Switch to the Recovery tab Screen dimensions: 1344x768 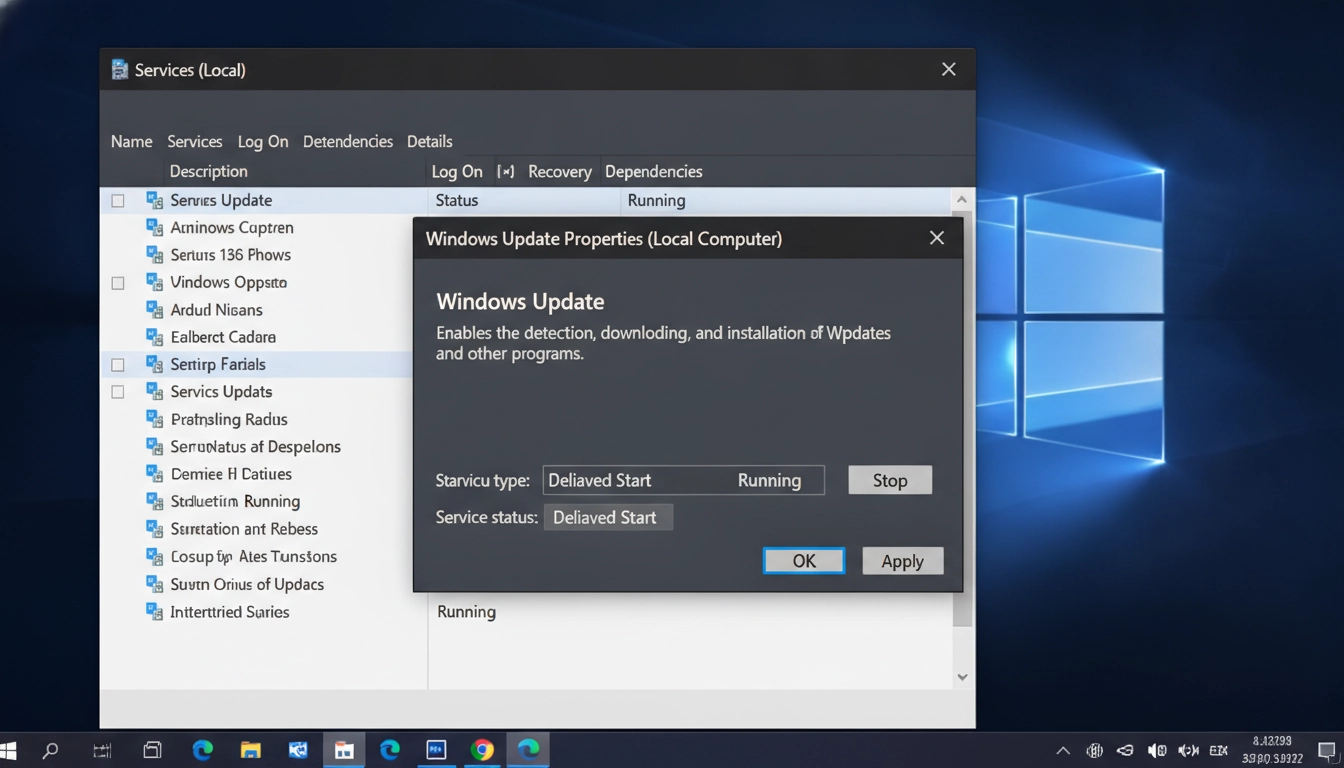(560, 172)
